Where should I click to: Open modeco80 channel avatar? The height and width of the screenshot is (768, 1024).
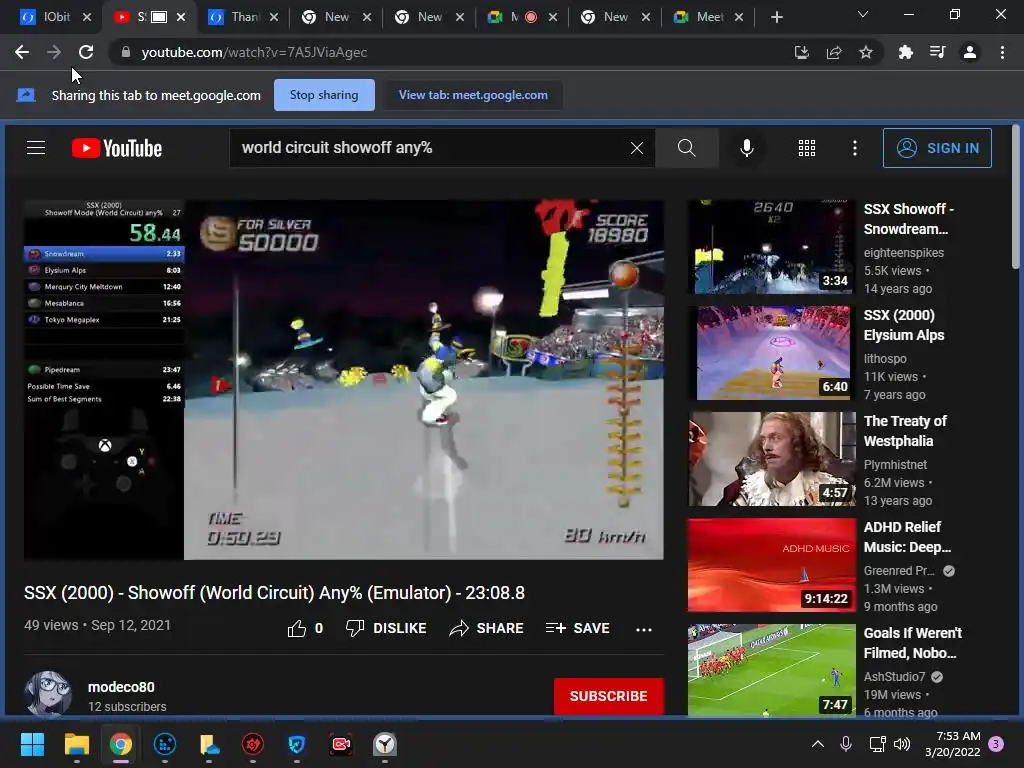tap(48, 694)
